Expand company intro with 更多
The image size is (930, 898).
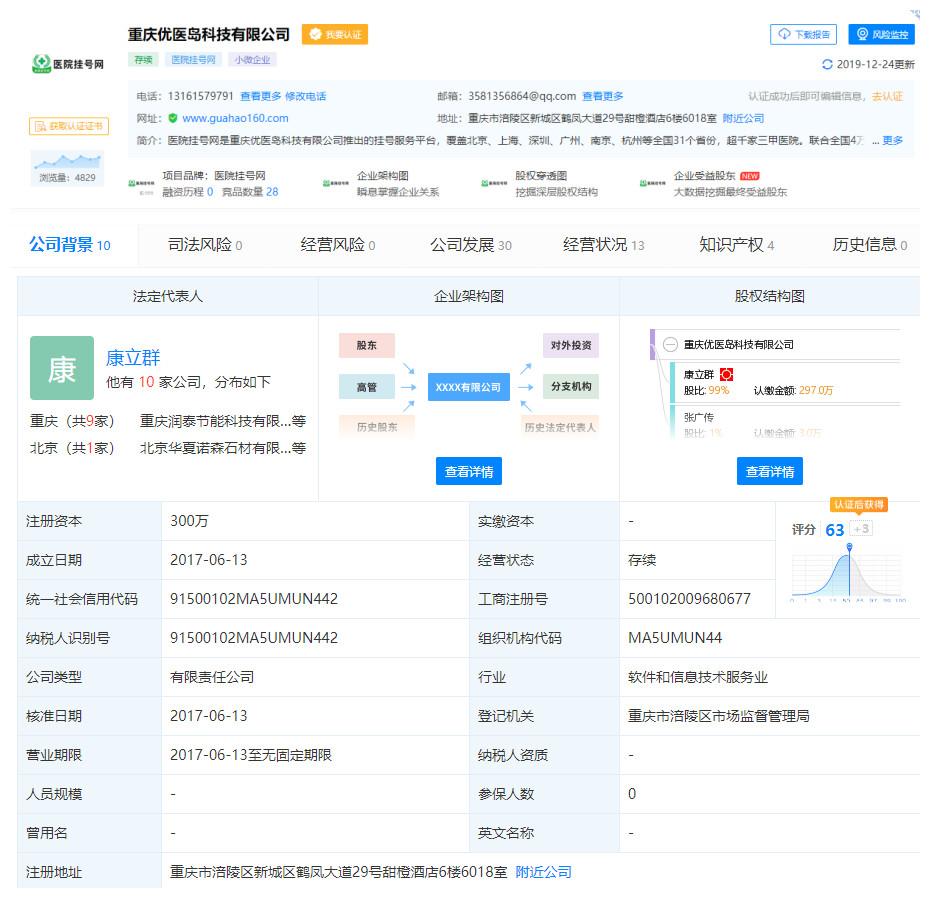pyautogui.click(x=892, y=140)
